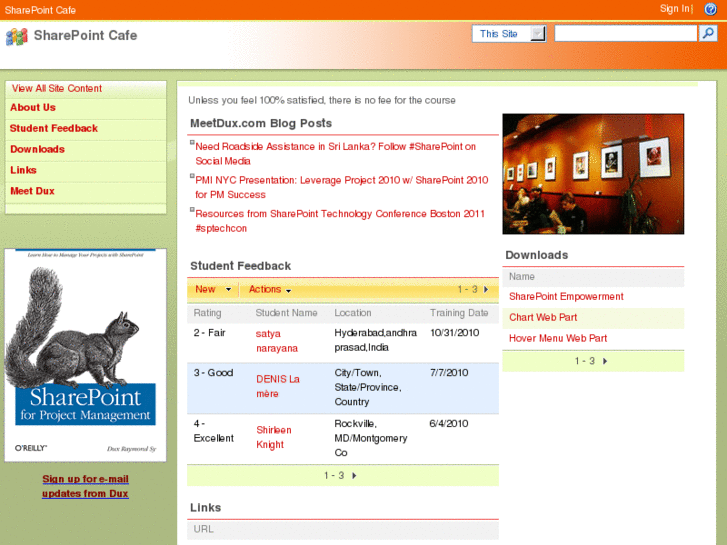Click the SharePoint for Project Management book cover
Image resolution: width=727 pixels, height=545 pixels.
[x=85, y=355]
